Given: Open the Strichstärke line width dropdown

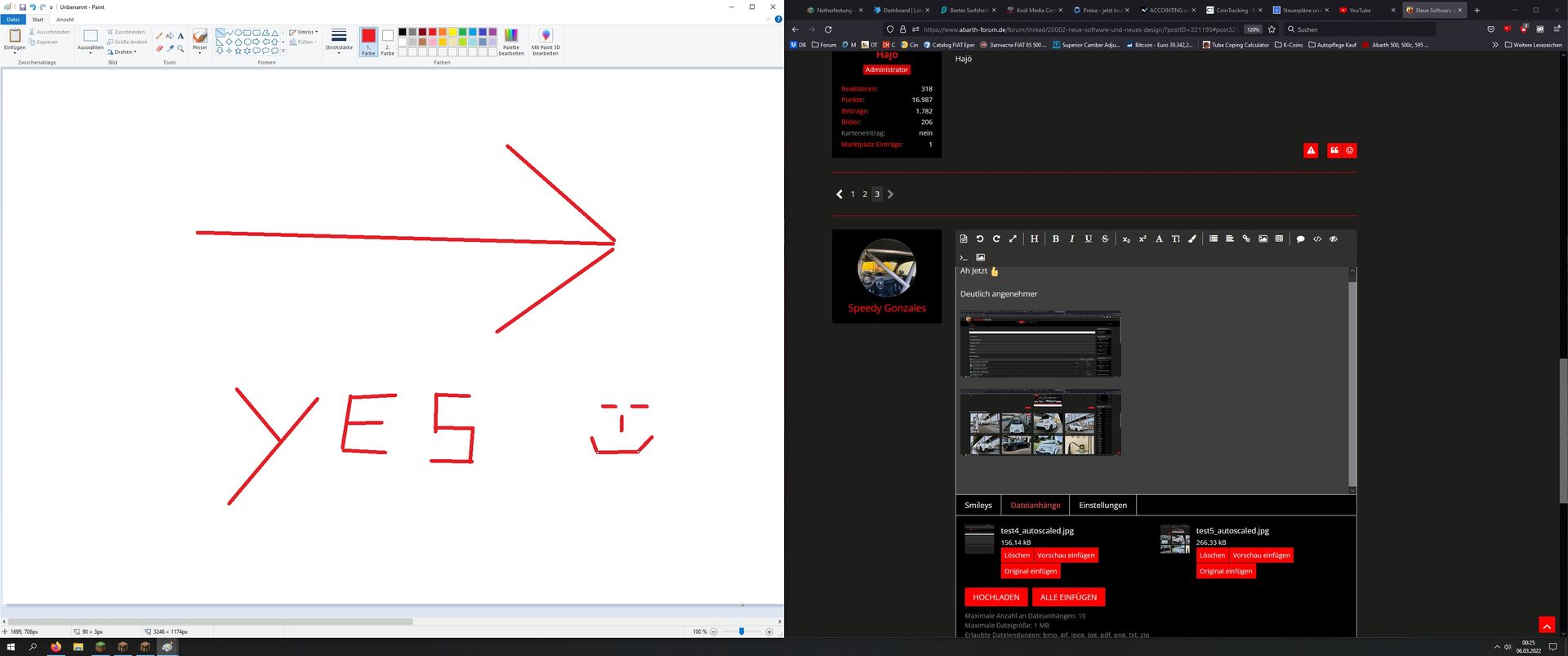Looking at the screenshot, I should pyautogui.click(x=339, y=39).
